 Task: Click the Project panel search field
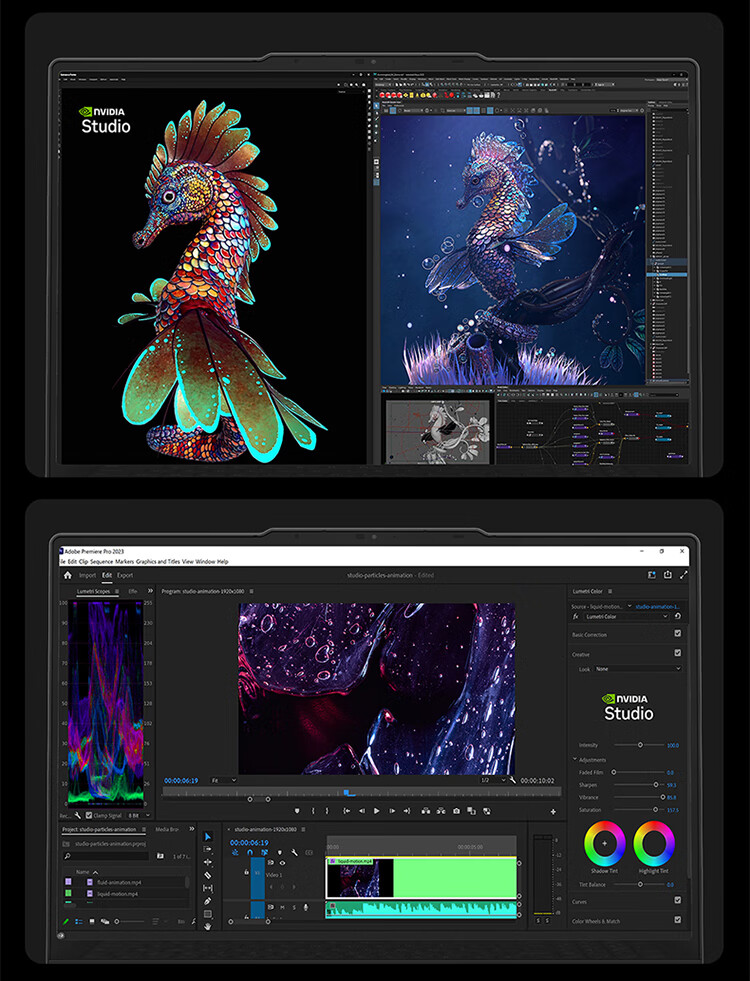pos(106,856)
